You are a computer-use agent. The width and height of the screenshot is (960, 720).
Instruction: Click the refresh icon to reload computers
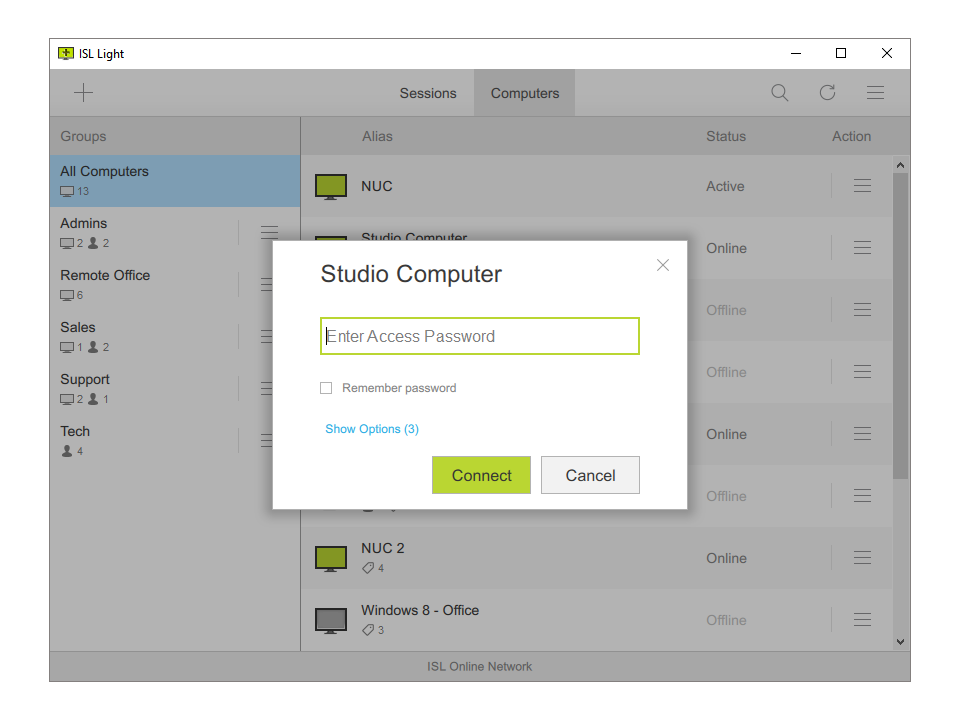(827, 92)
